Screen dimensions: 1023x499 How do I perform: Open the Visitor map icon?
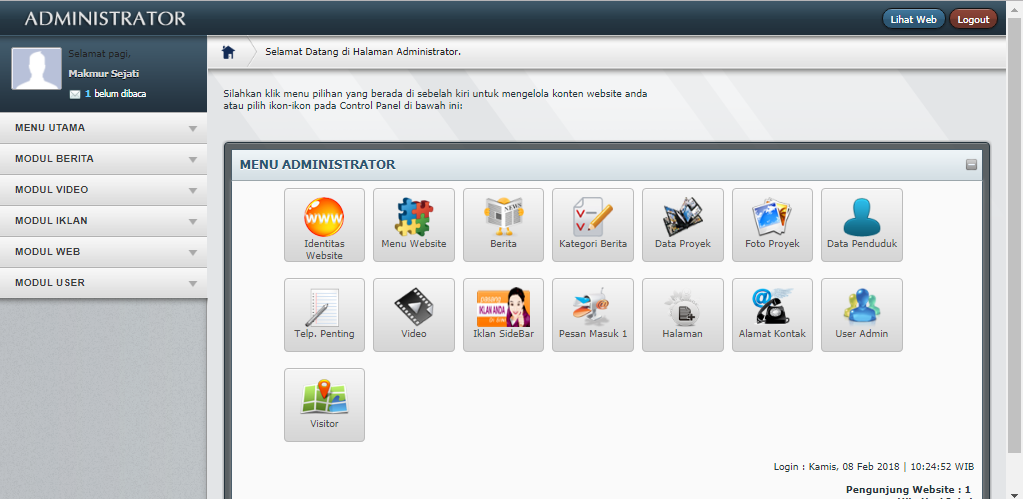[324, 404]
